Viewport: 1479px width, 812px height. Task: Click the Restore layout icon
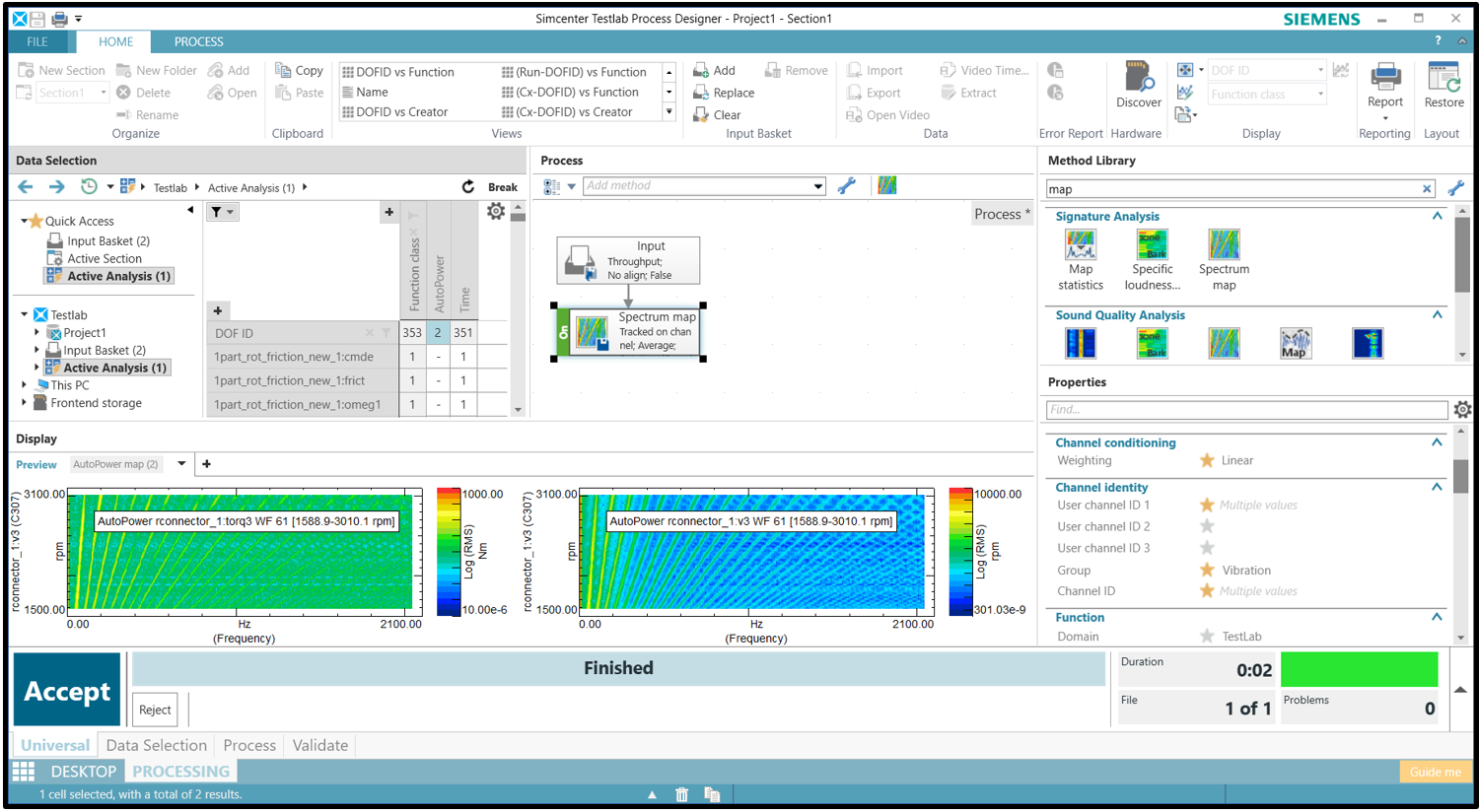1444,77
